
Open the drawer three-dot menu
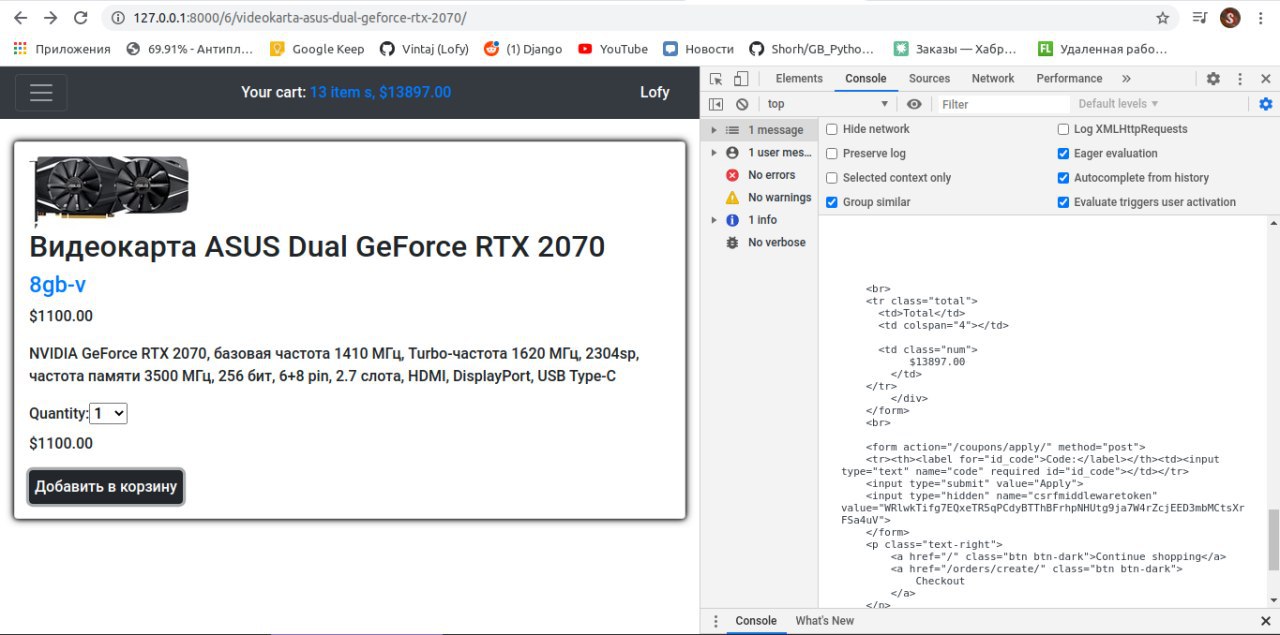tap(715, 621)
